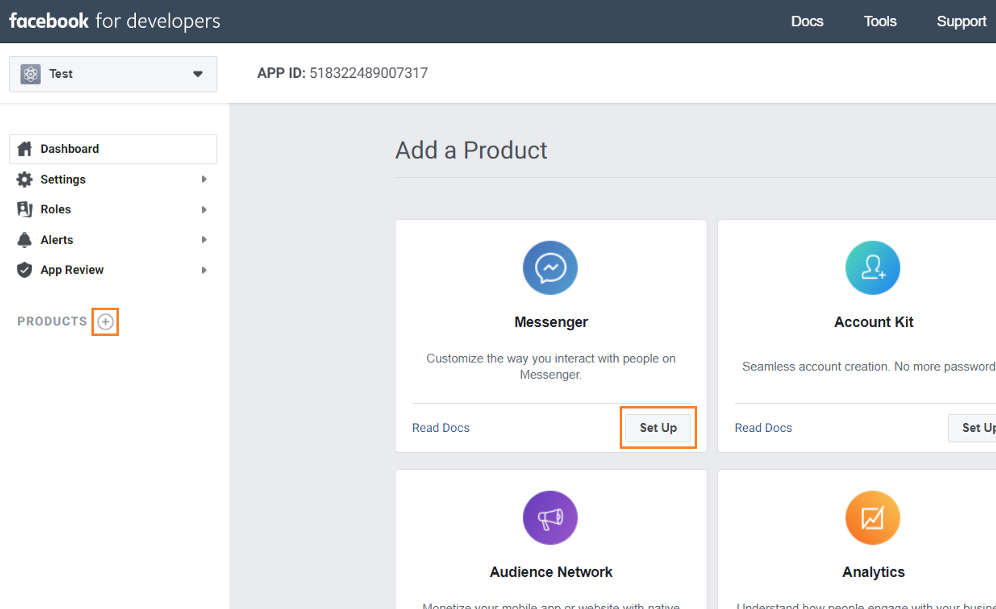This screenshot has width=996, height=609.
Task: Click the App Review shield icon
Action: 24,269
